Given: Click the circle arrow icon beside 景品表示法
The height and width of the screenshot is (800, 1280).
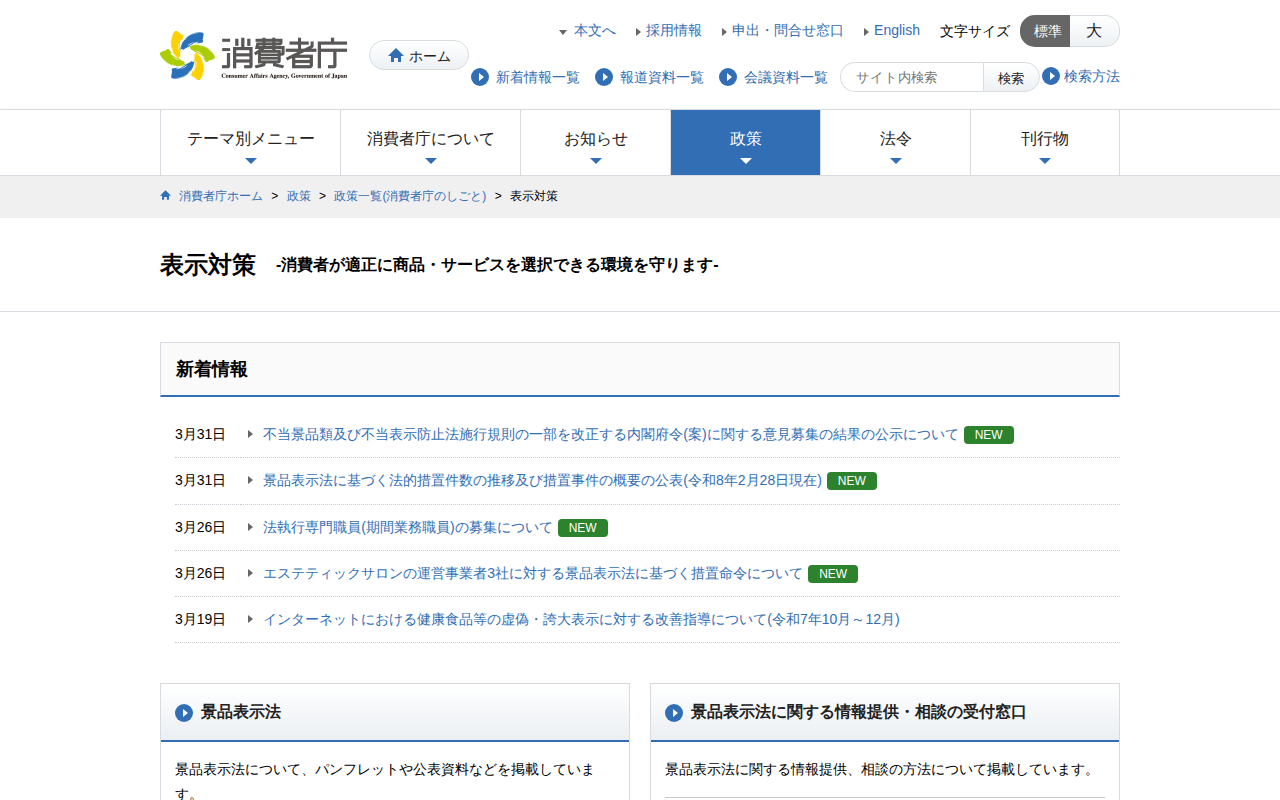Looking at the screenshot, I should click(184, 713).
